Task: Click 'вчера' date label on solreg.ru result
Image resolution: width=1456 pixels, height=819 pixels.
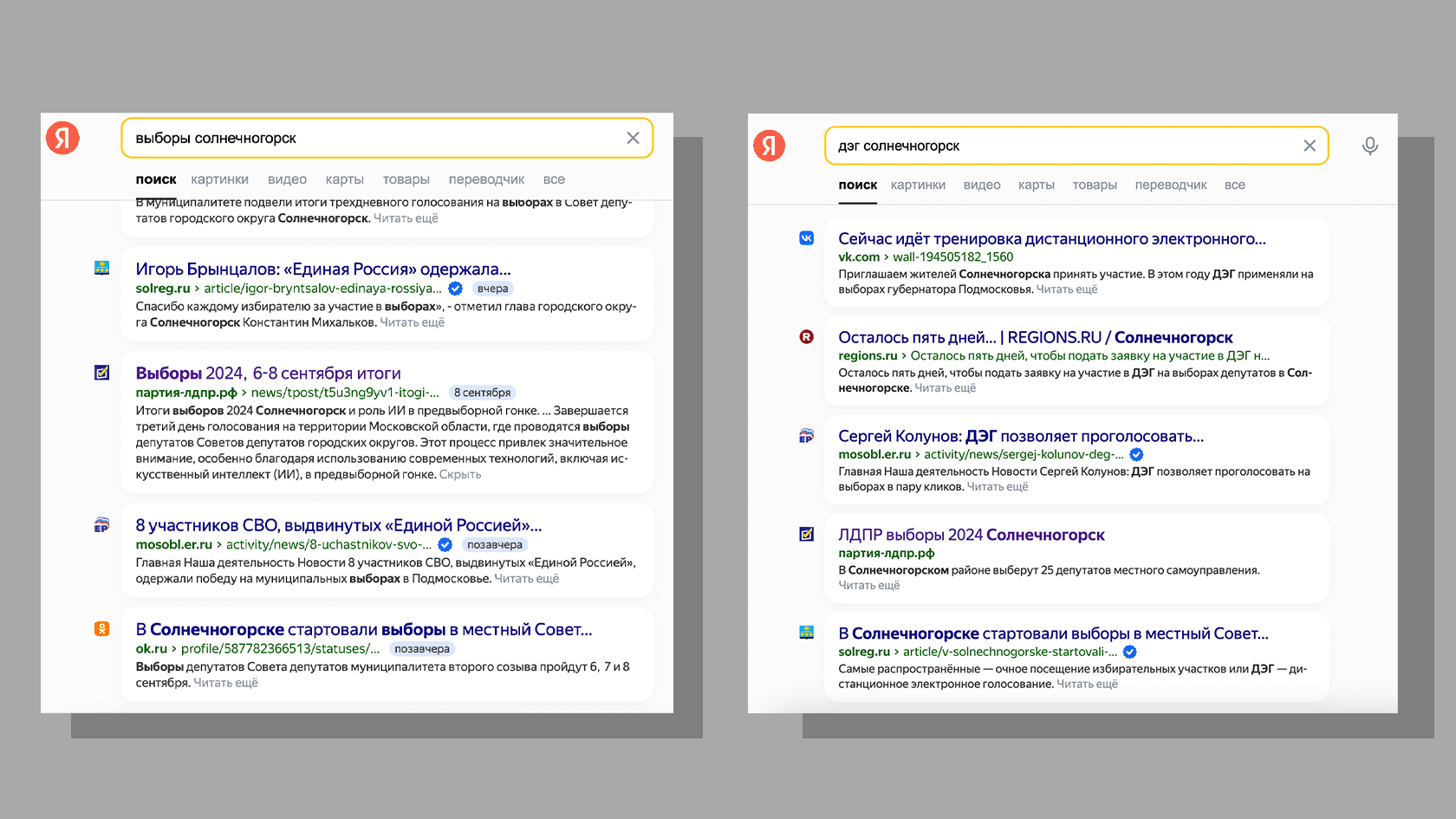Action: tap(492, 289)
